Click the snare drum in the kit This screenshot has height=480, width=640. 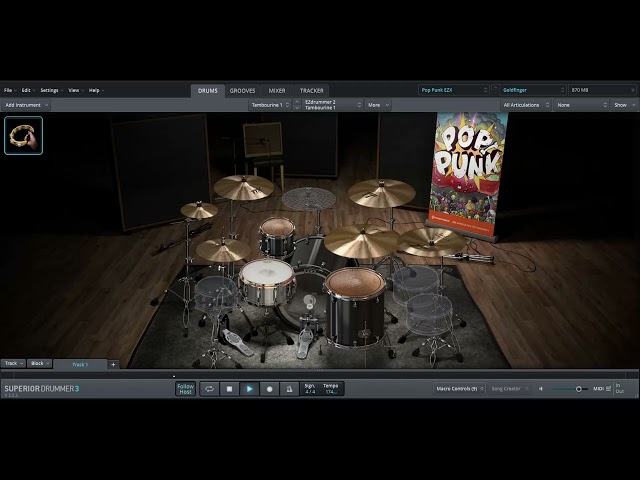coord(267,282)
